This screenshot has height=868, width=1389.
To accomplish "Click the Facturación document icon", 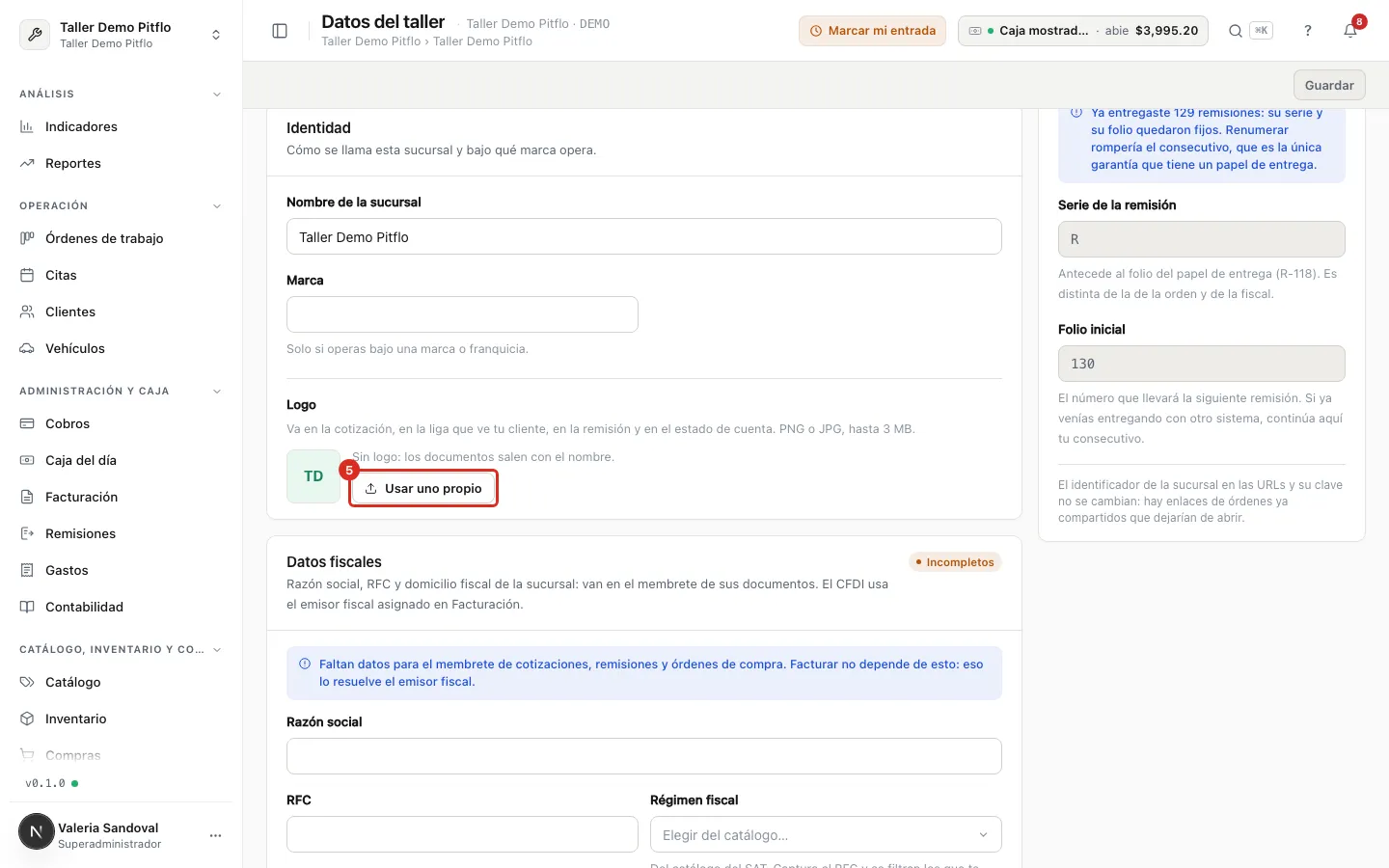I will (27, 497).
